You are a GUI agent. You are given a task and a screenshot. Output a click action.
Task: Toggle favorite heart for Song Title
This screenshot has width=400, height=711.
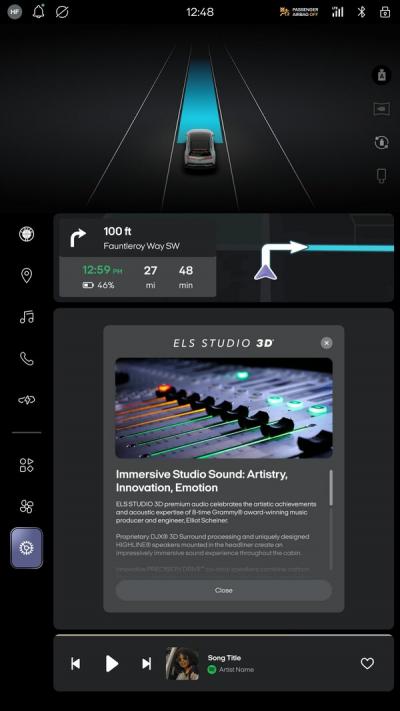[367, 663]
